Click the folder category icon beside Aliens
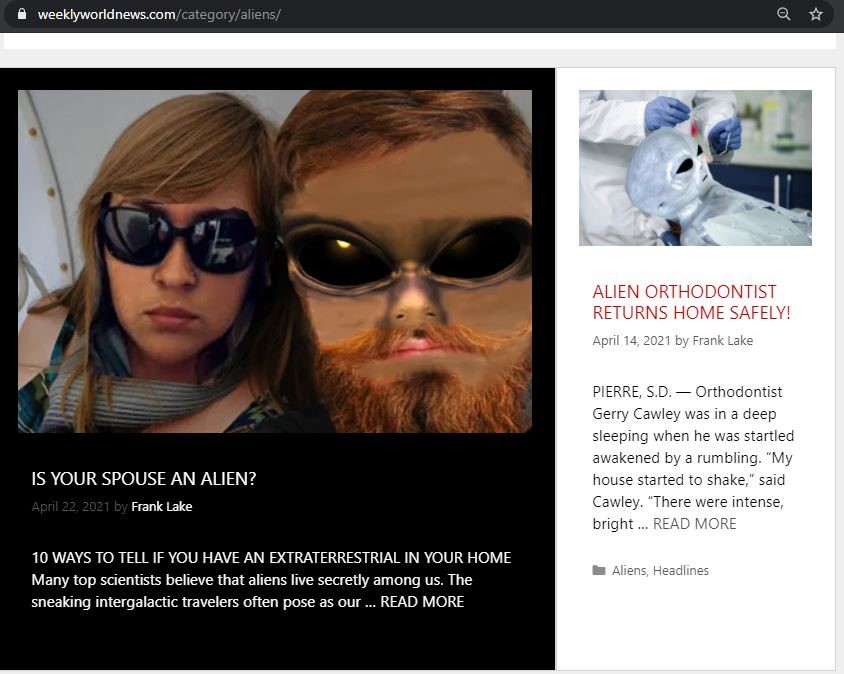Image resolution: width=844 pixels, height=674 pixels. 599,570
